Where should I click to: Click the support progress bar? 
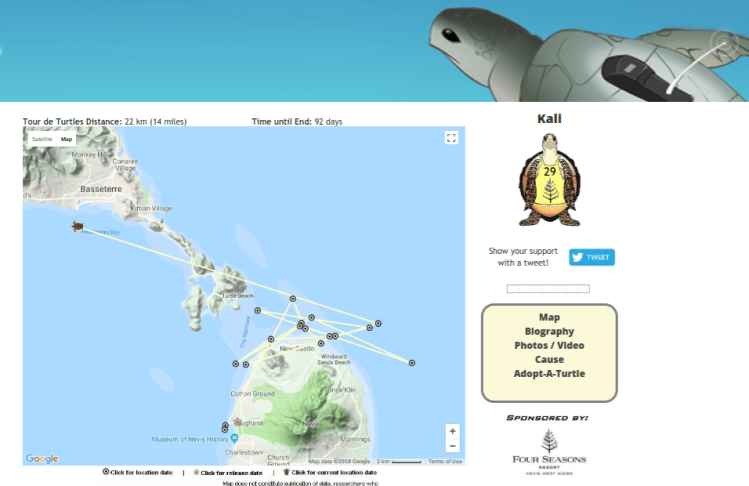548,289
